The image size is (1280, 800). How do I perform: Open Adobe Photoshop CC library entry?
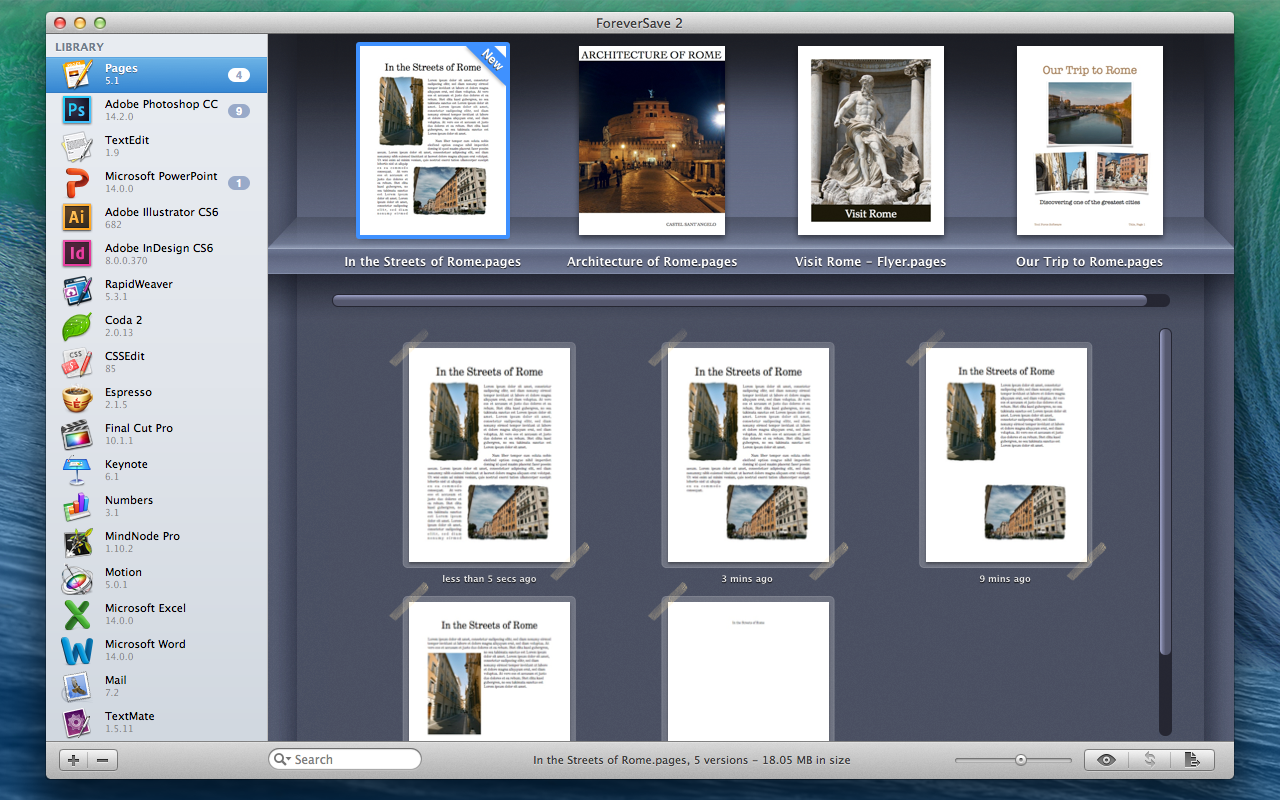click(x=156, y=111)
